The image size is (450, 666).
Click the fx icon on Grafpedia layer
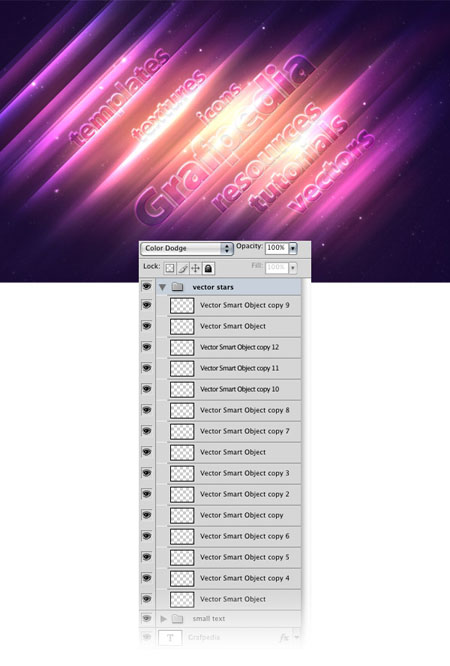click(x=284, y=637)
